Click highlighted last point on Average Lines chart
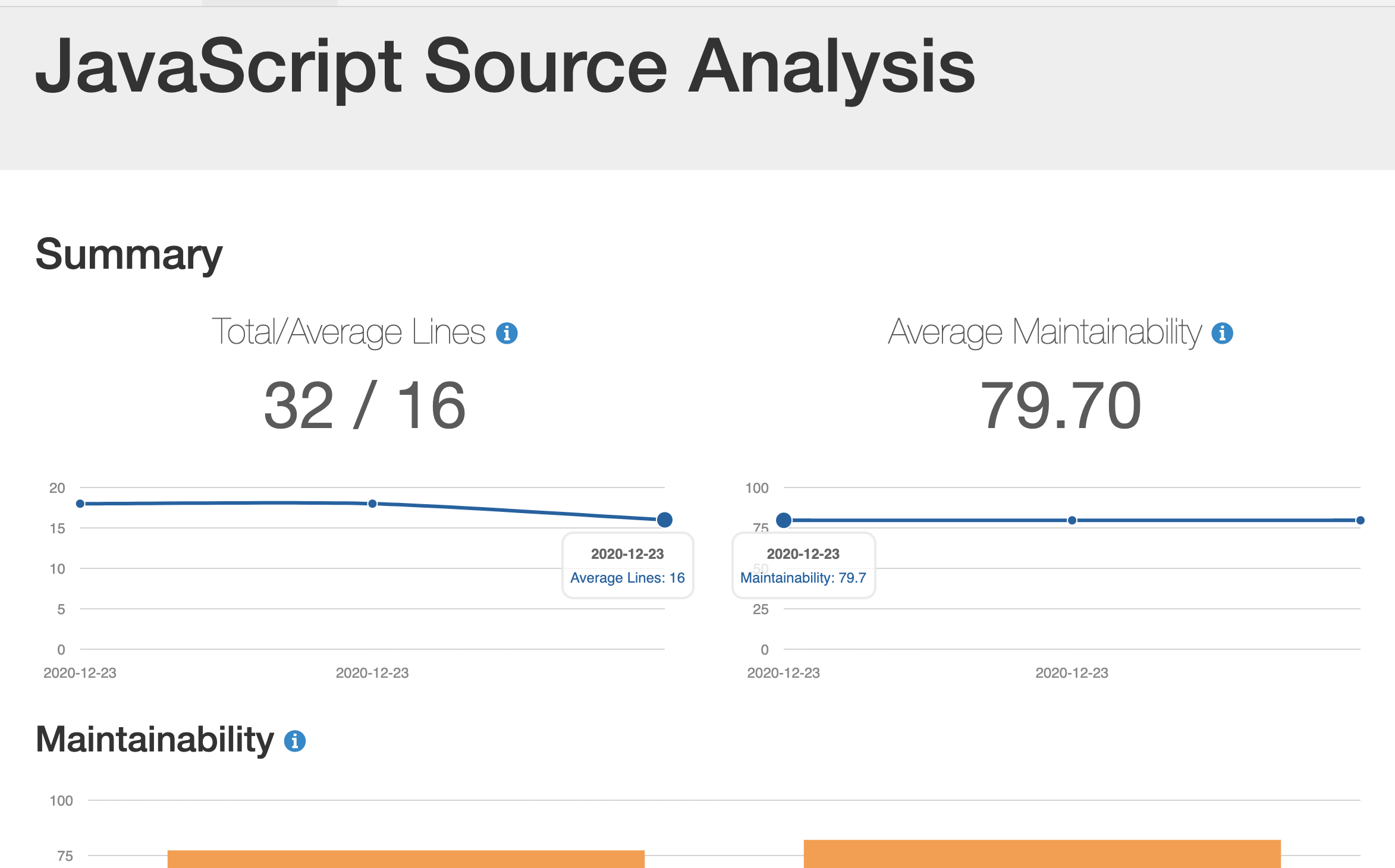The height and width of the screenshot is (868, 1395). pos(664,520)
